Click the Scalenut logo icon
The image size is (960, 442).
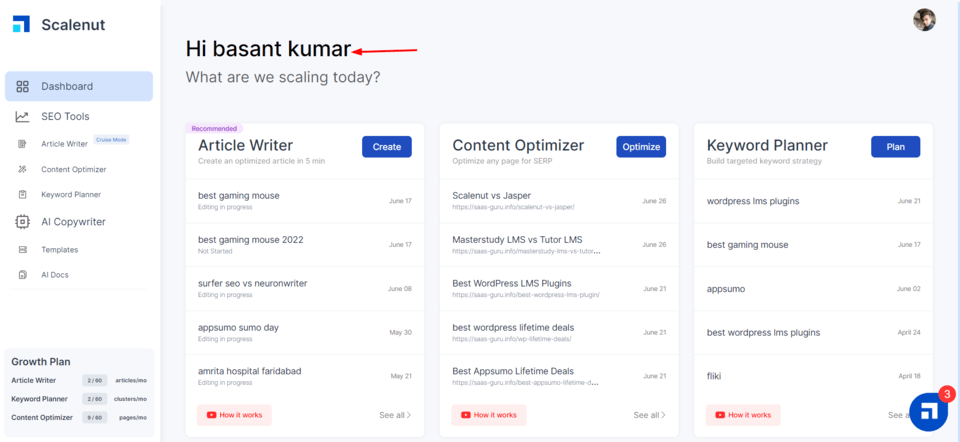pos(21,24)
